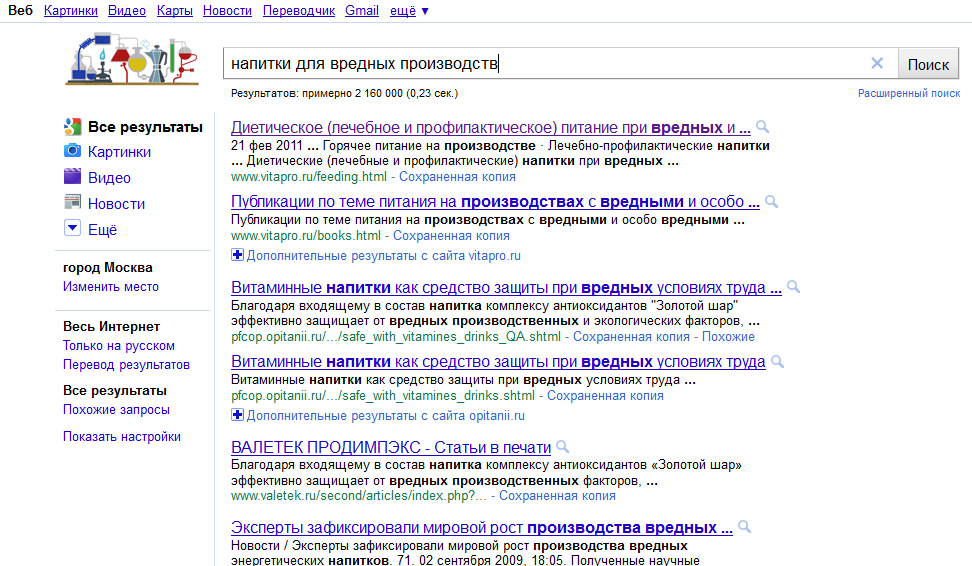Click the Google chemistry doodle logo
The width and height of the screenshot is (972, 566).
tap(132, 59)
